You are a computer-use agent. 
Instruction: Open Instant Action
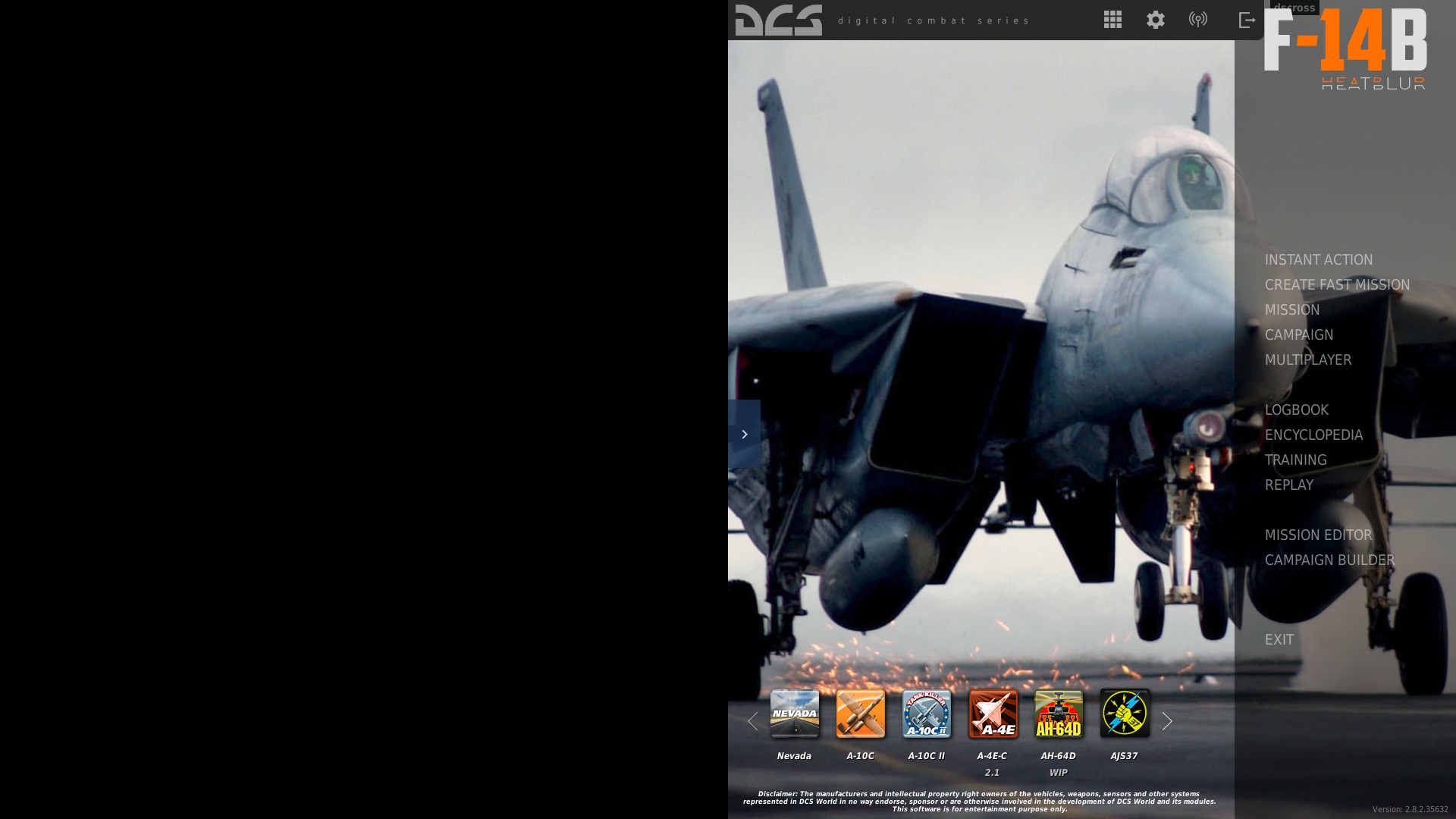click(x=1318, y=260)
